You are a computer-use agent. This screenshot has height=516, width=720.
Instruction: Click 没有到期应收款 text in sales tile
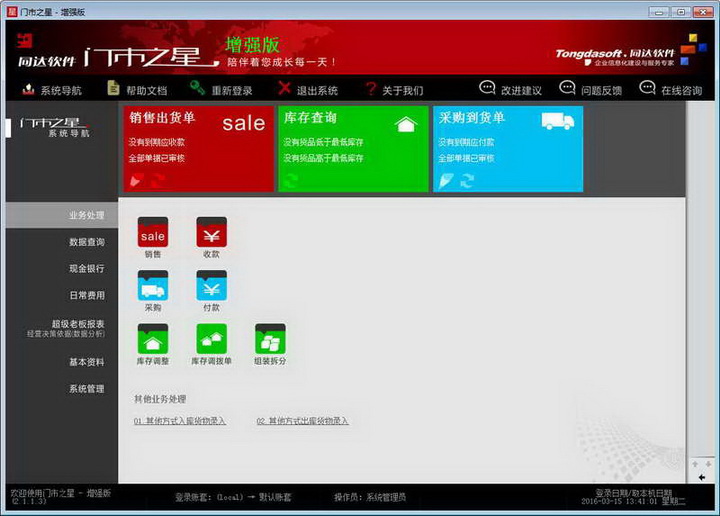coord(157,142)
